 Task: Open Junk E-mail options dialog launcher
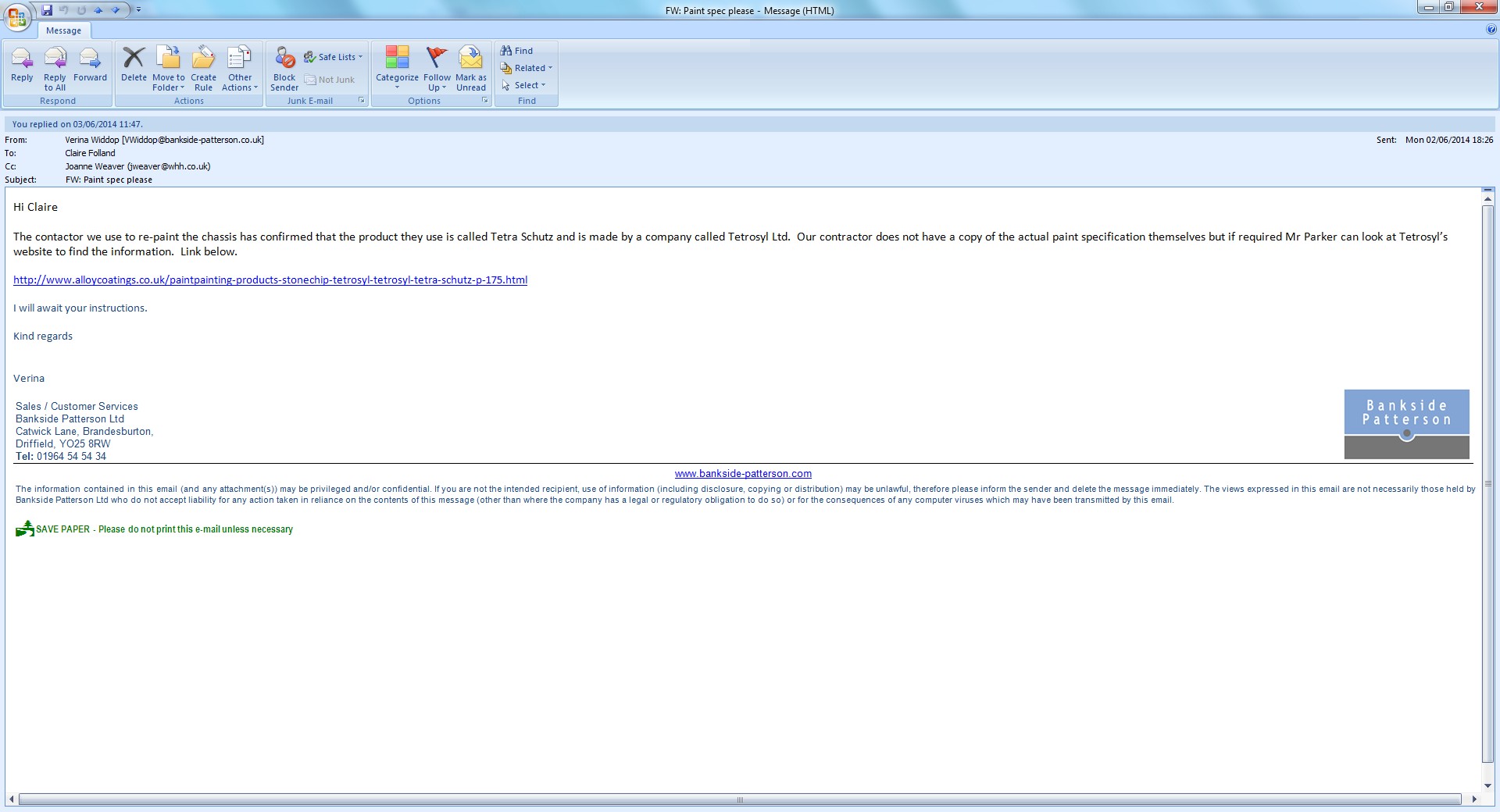(362, 101)
